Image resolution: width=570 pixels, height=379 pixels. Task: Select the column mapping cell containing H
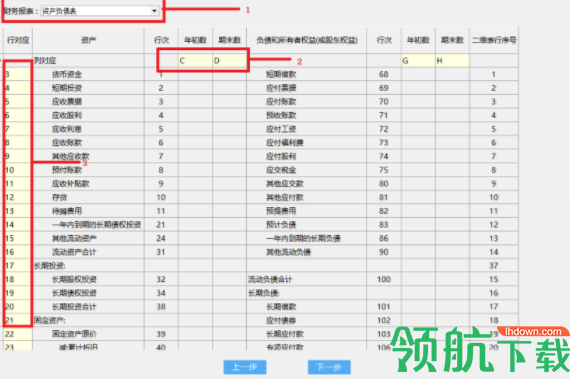tap(452, 61)
